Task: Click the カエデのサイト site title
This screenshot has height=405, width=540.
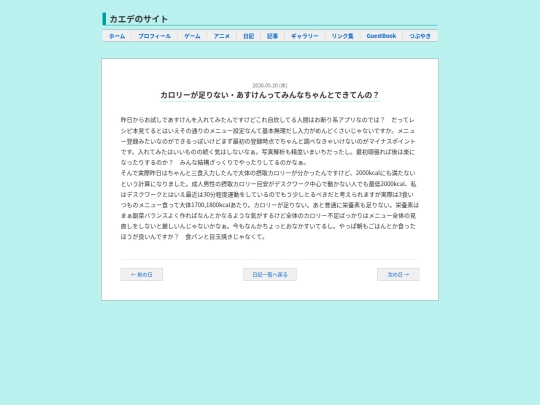Action: [138, 19]
